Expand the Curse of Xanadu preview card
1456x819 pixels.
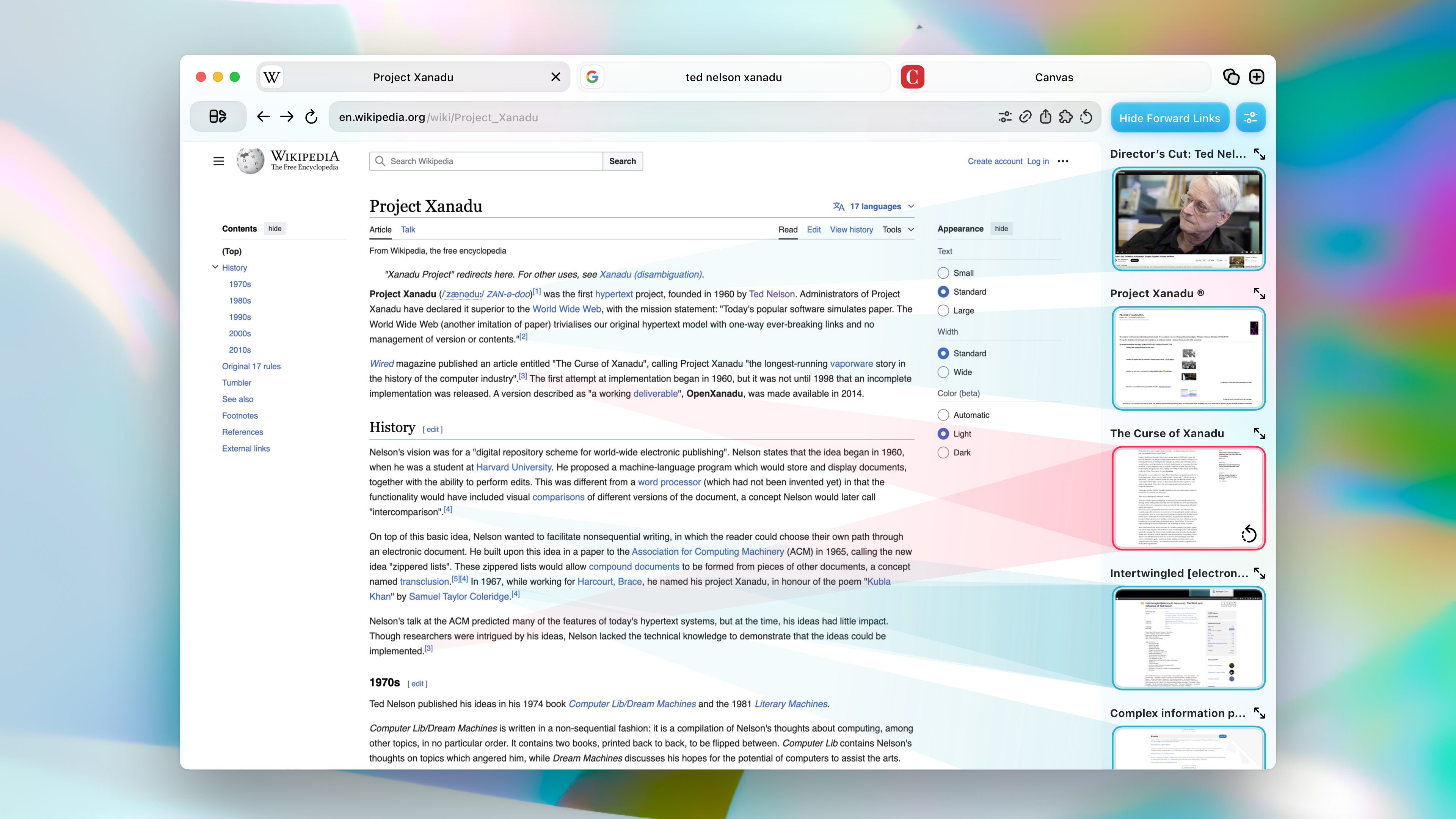pyautogui.click(x=1259, y=433)
